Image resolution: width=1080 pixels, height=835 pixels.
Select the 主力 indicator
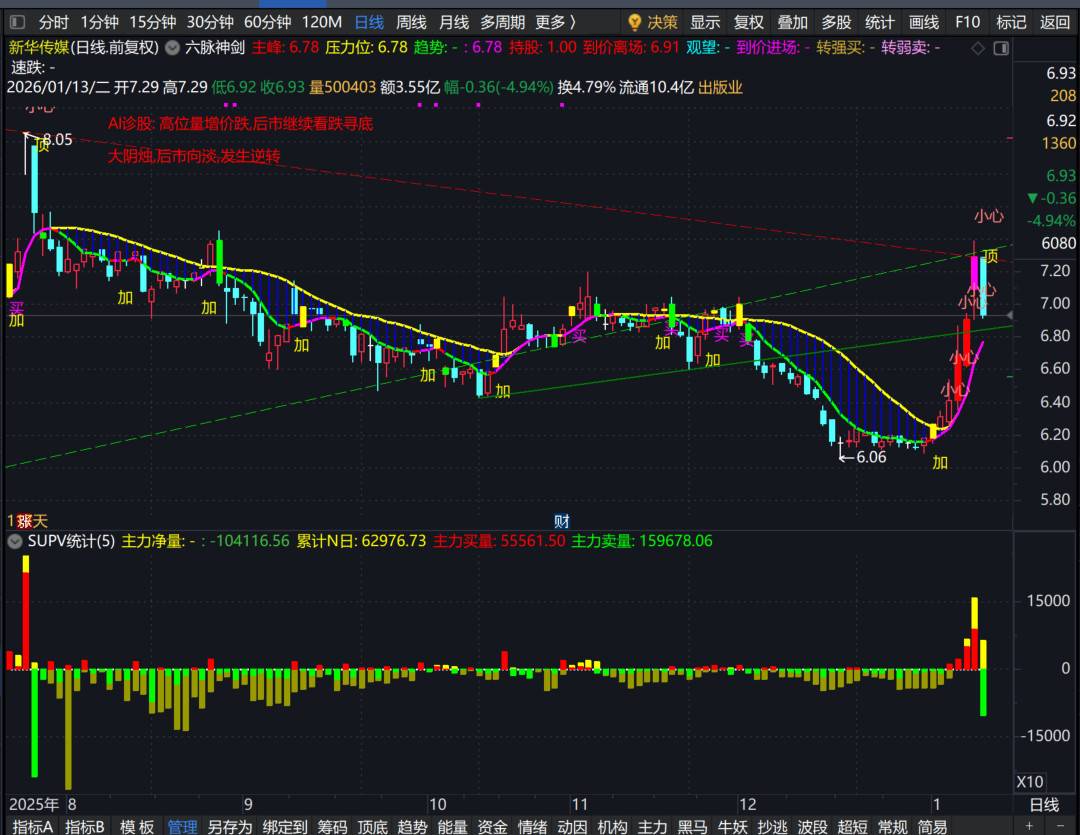(x=652, y=827)
